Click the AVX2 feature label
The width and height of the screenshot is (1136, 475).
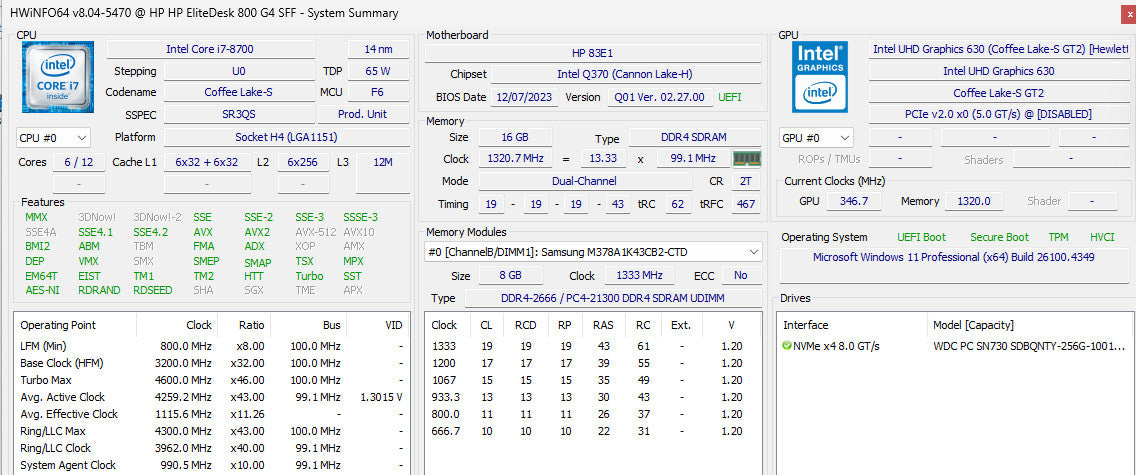click(257, 232)
